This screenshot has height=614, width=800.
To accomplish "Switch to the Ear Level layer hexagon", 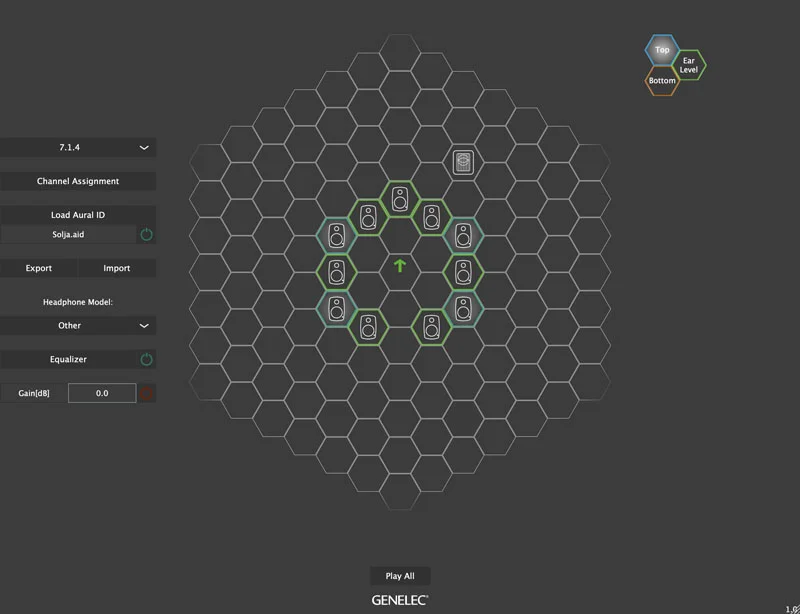I will [x=689, y=65].
